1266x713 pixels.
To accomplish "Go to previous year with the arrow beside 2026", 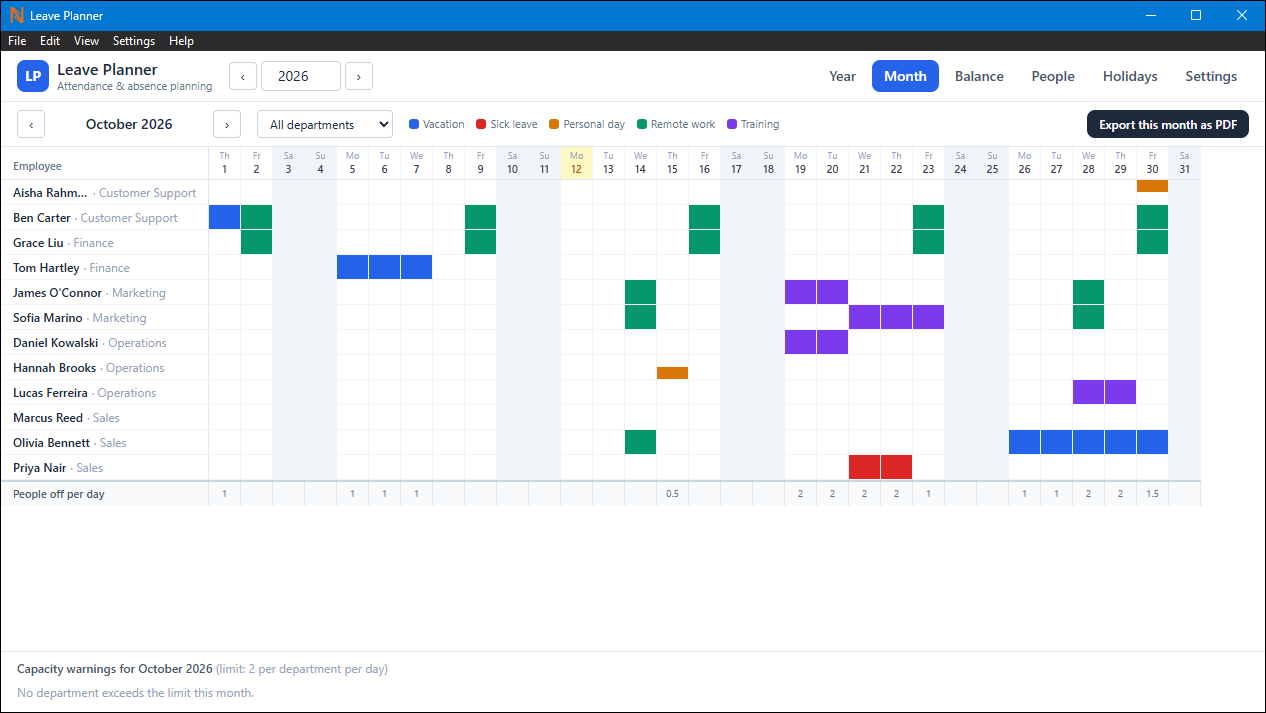I will click(x=243, y=76).
